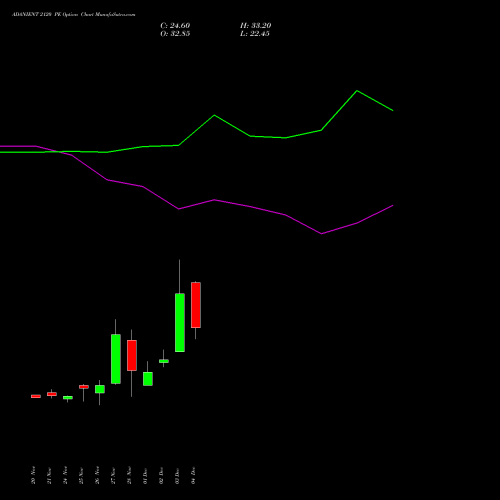
Task: Click the red candlestick for 28 Nov
Action: [132, 355]
